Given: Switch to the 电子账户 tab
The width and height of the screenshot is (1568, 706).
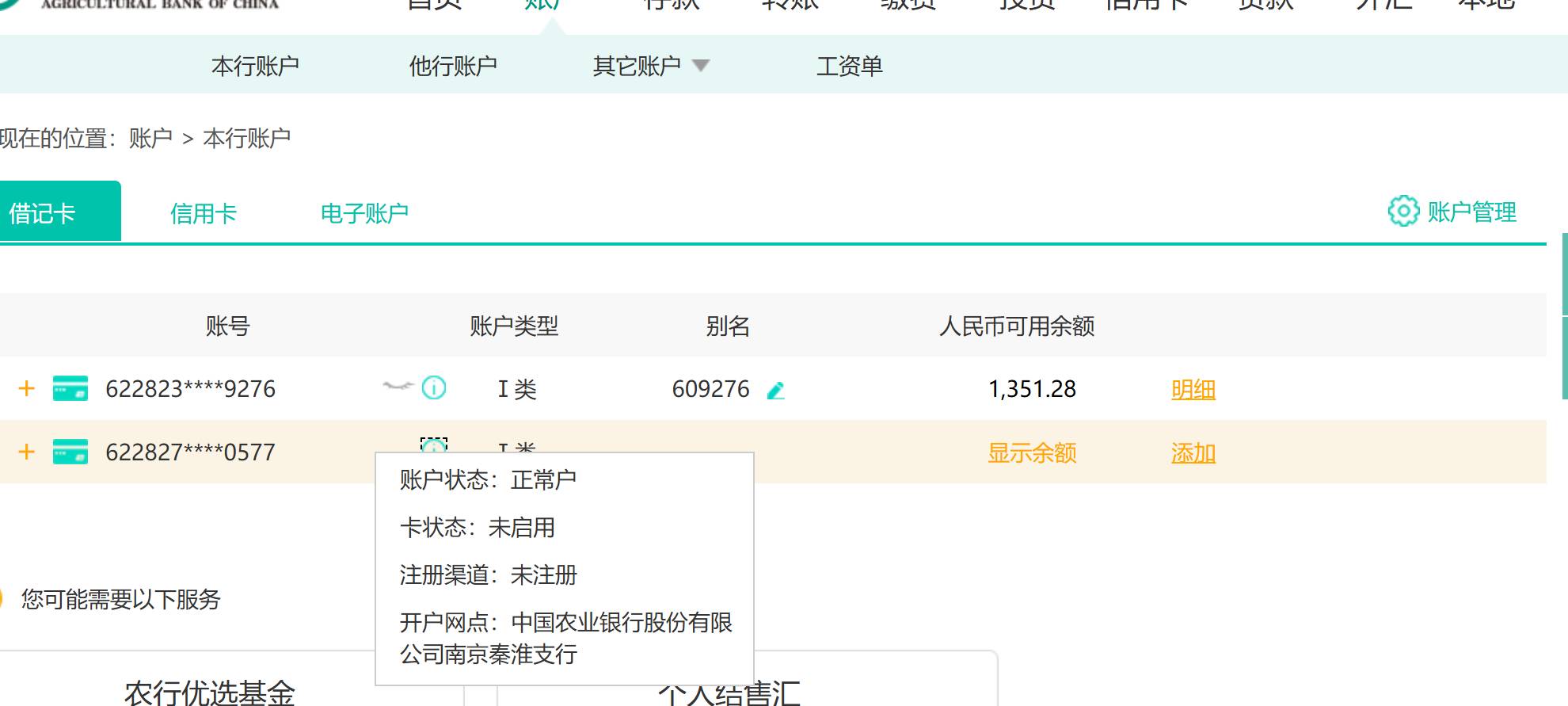Looking at the screenshot, I should tap(364, 213).
